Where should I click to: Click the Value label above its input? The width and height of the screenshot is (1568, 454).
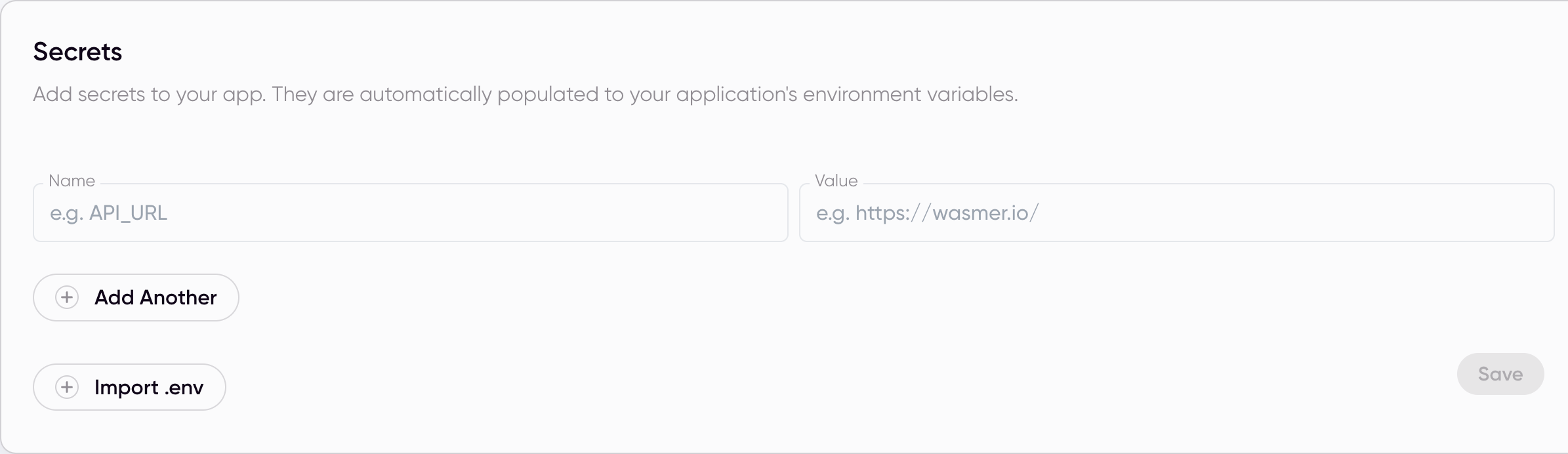[836, 180]
